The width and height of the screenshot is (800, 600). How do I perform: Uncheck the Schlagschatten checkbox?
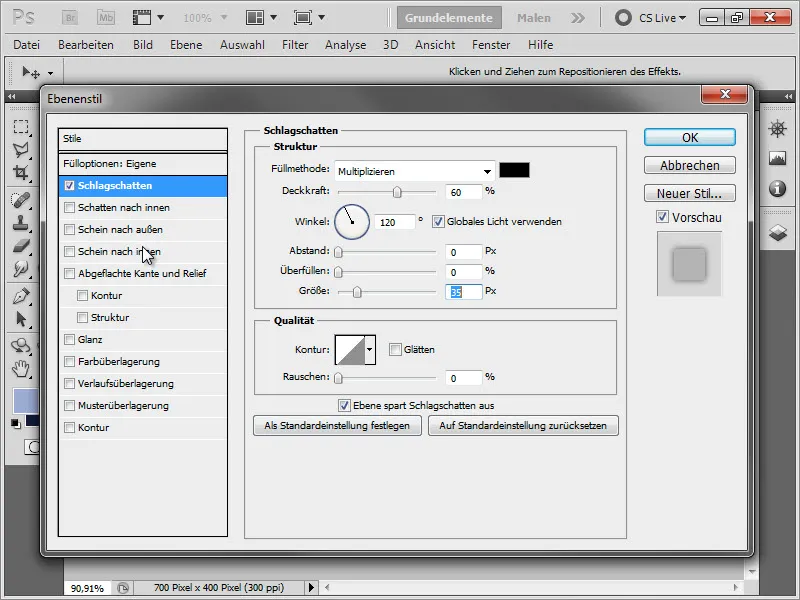click(x=69, y=186)
